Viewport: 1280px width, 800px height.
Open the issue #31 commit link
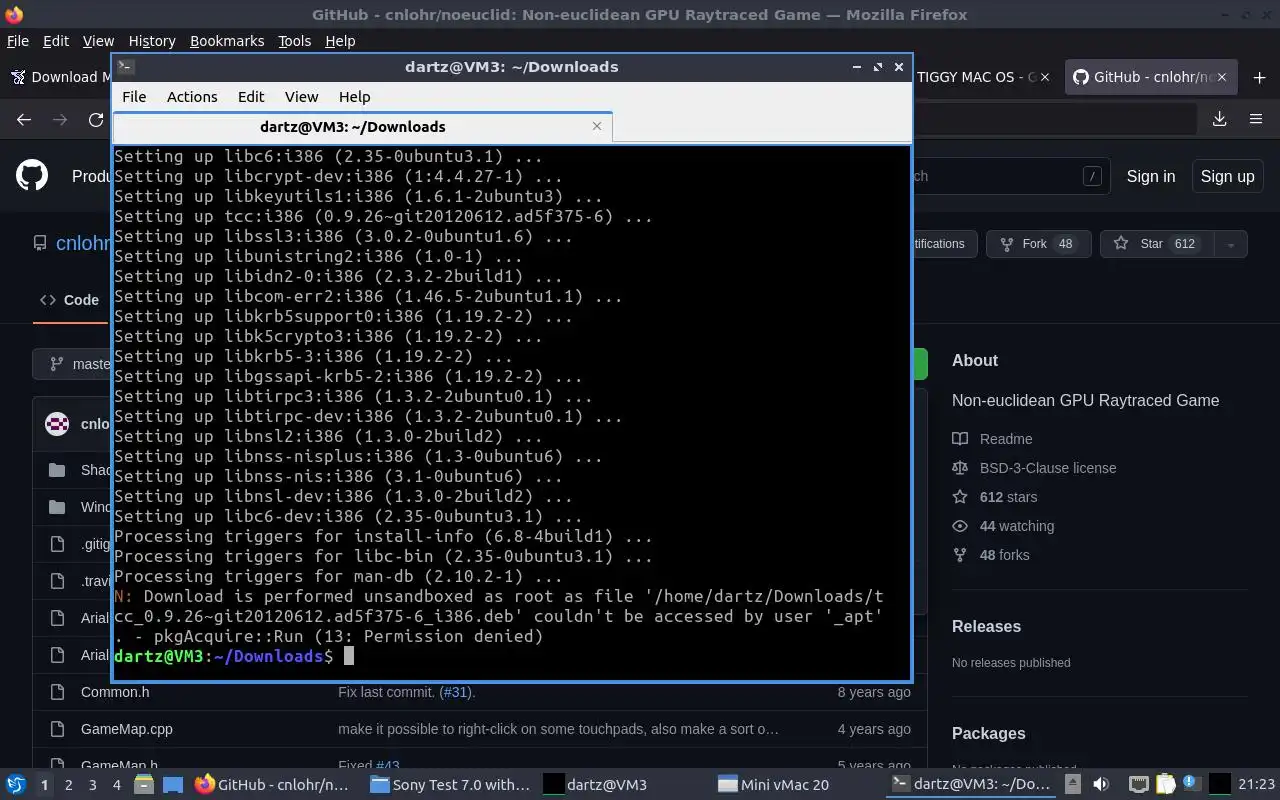pos(456,692)
